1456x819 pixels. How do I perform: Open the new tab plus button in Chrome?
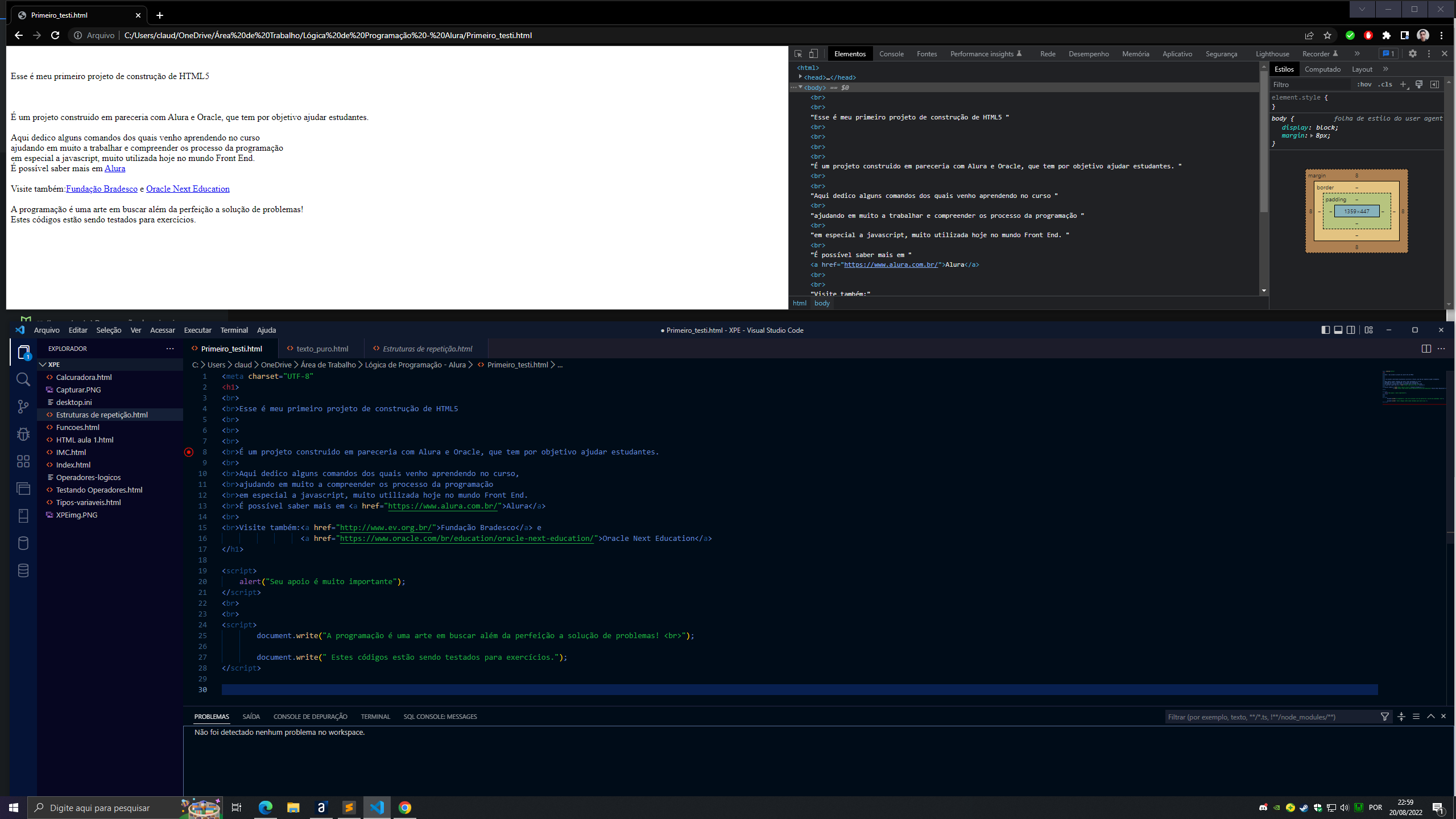160,15
